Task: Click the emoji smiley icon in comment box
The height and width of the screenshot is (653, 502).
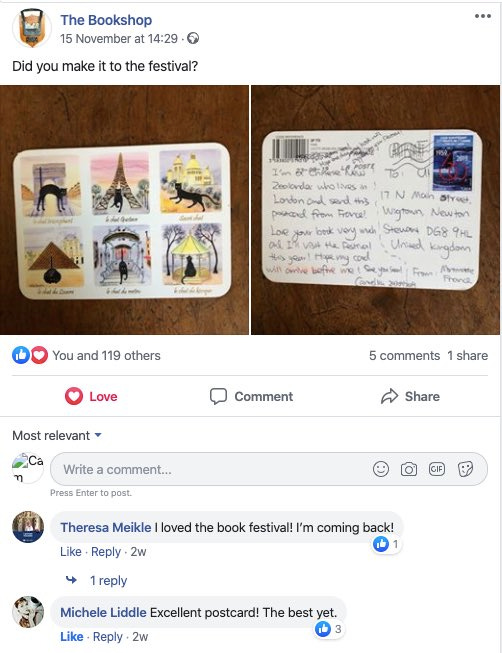Action: [x=381, y=469]
